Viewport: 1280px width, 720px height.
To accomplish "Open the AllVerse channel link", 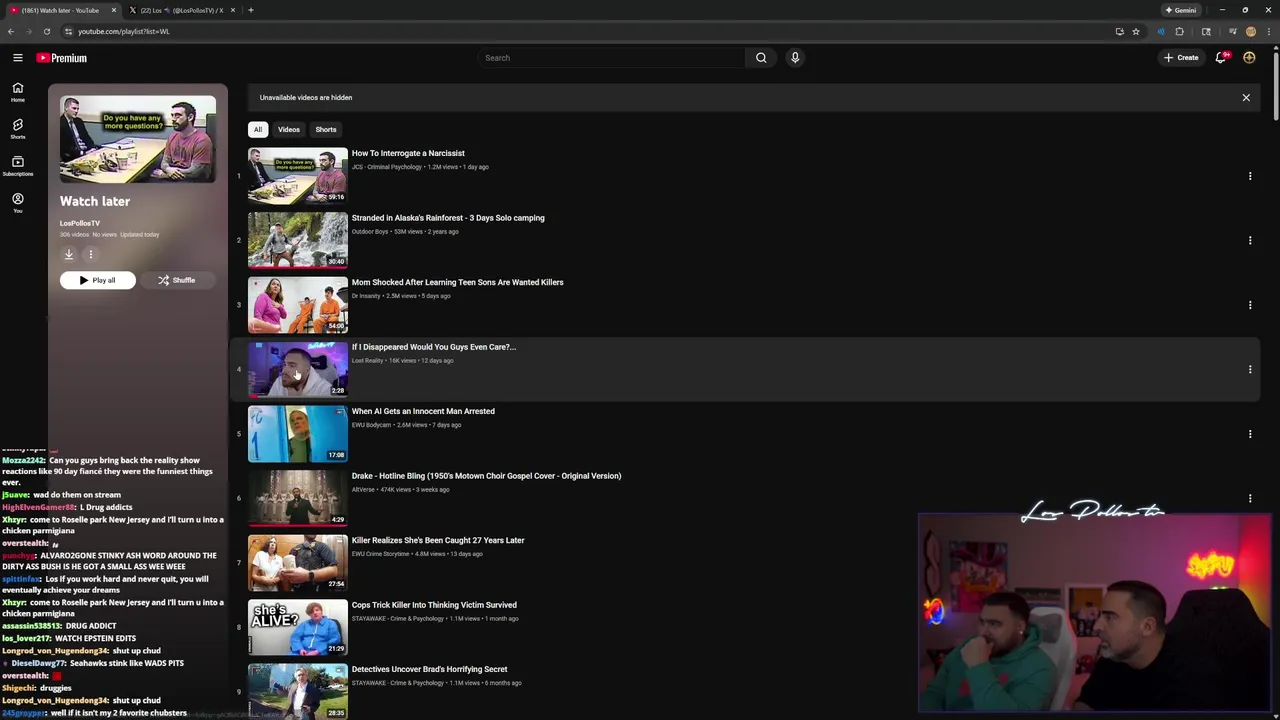I will 365,490.
